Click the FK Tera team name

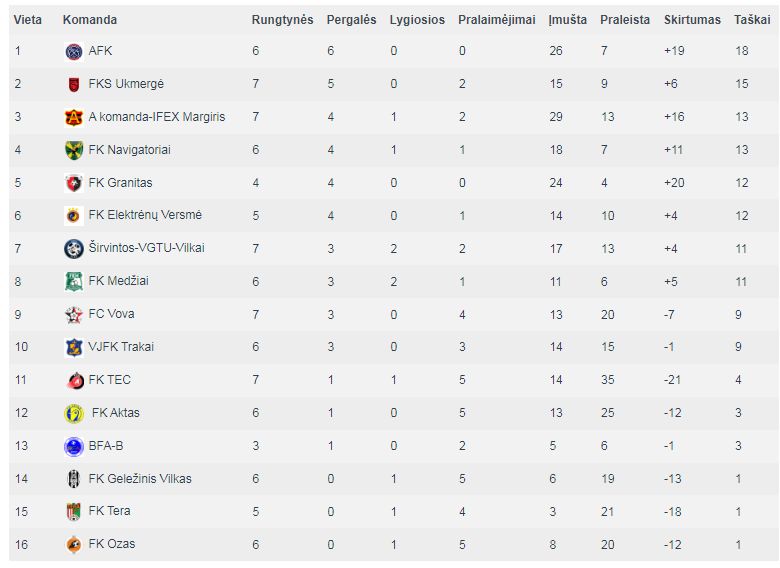(109, 511)
